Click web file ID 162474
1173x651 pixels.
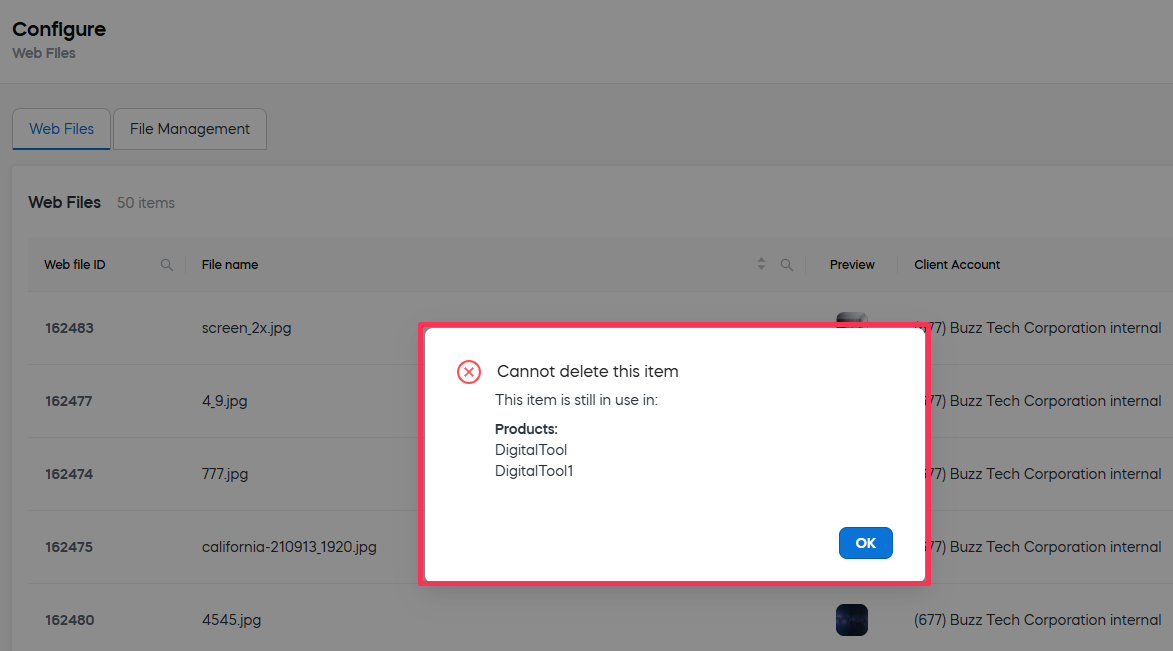(69, 474)
